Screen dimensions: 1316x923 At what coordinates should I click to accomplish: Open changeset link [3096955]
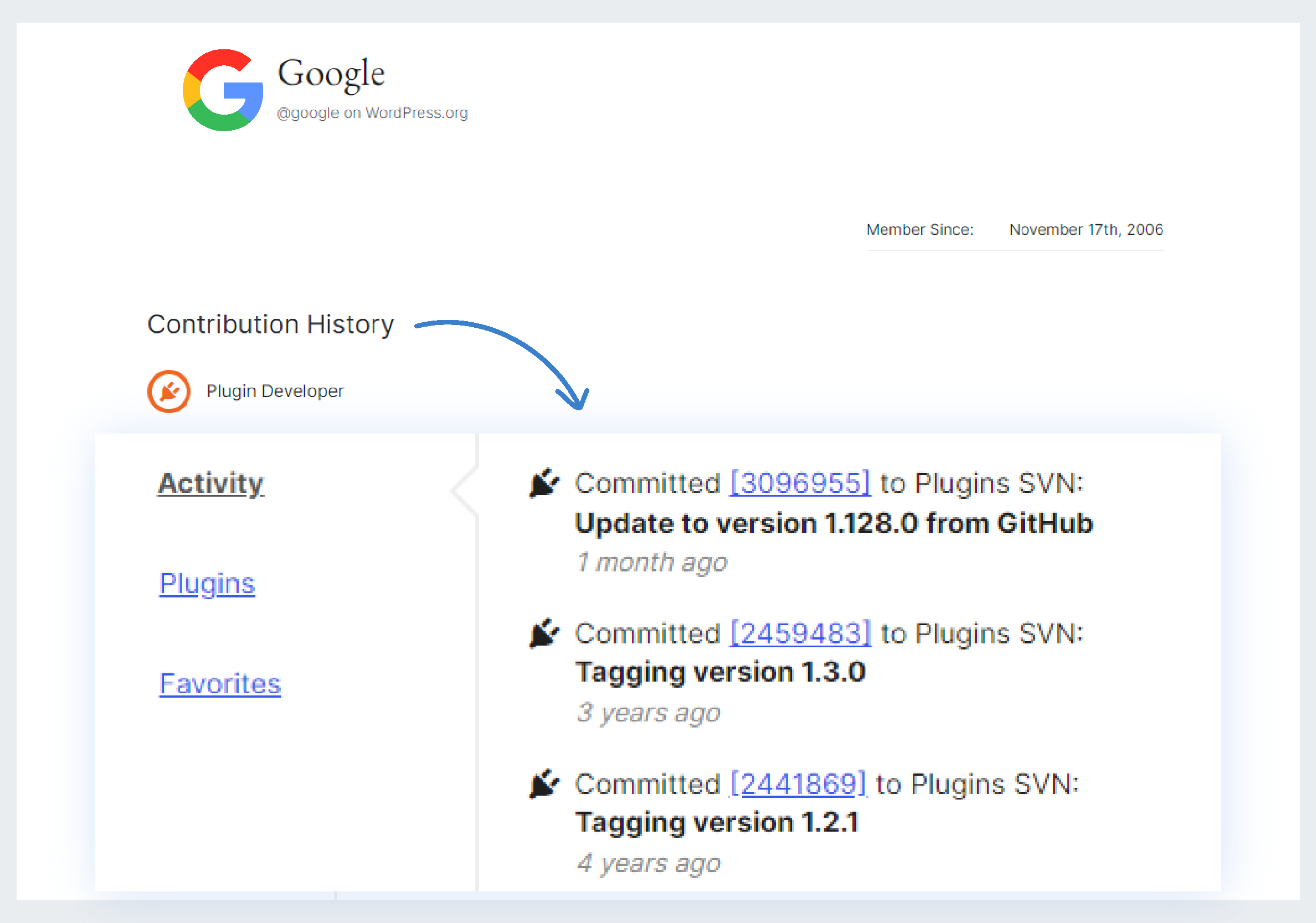coord(800,483)
